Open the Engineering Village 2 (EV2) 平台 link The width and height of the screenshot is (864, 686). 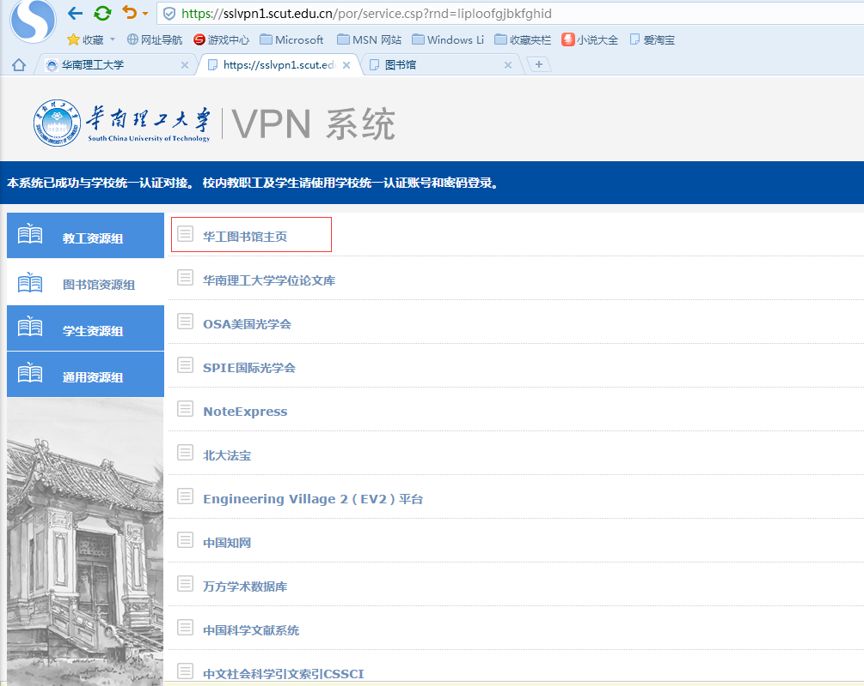(312, 499)
